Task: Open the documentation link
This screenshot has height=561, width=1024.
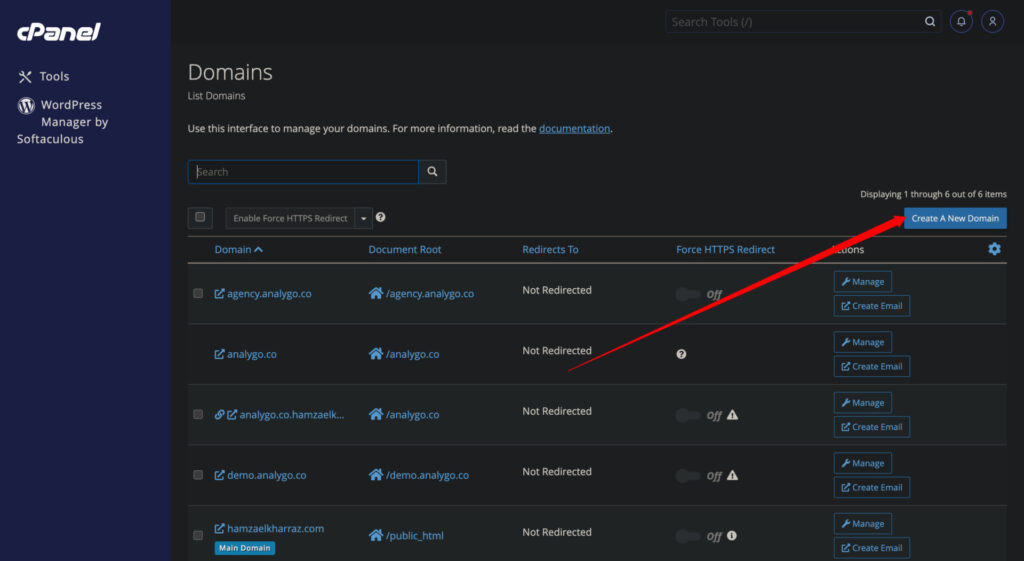Action: (574, 129)
